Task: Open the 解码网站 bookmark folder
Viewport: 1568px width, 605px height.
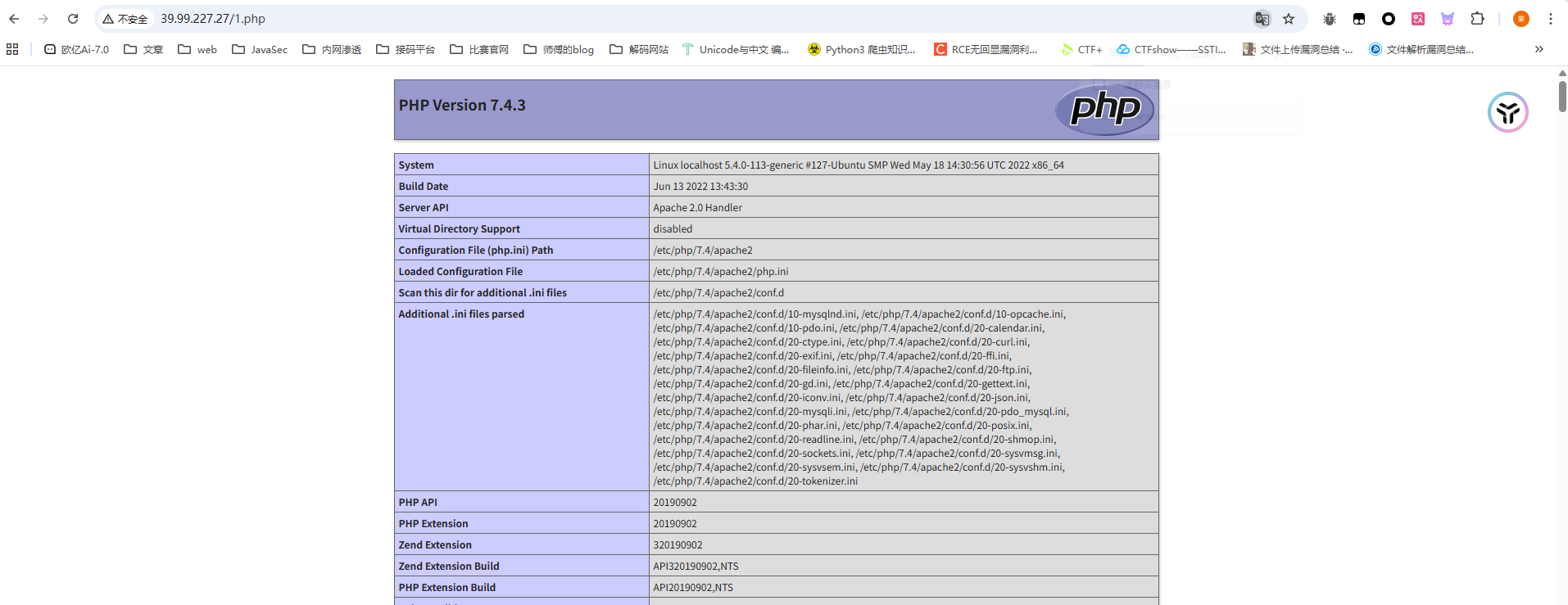Action: tap(639, 49)
